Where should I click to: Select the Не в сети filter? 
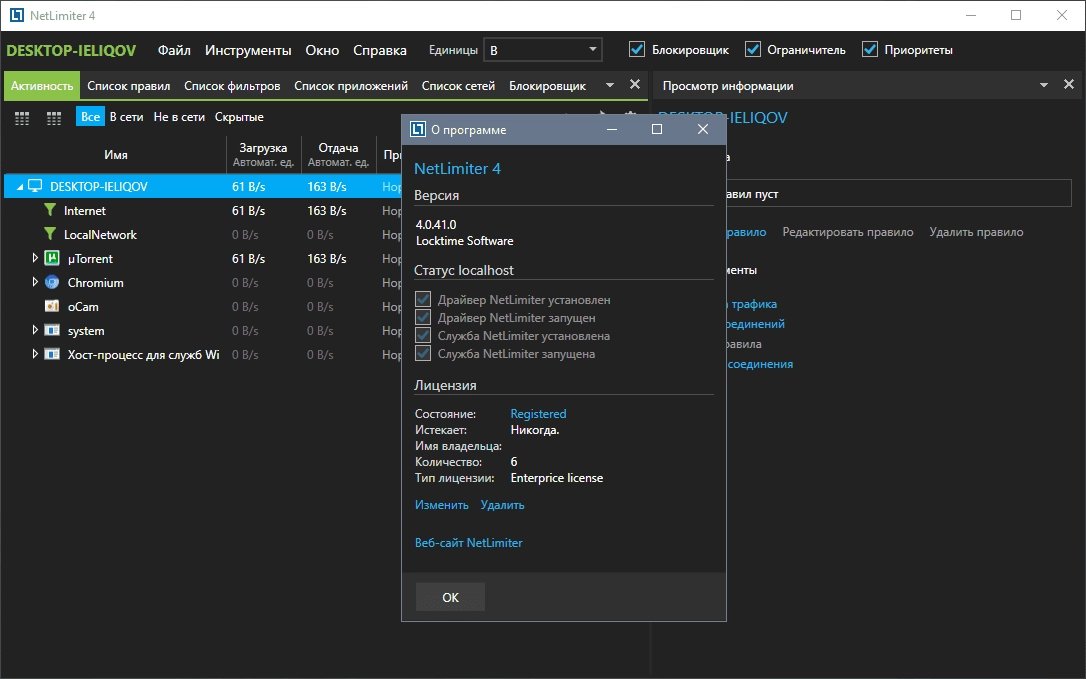tap(179, 116)
